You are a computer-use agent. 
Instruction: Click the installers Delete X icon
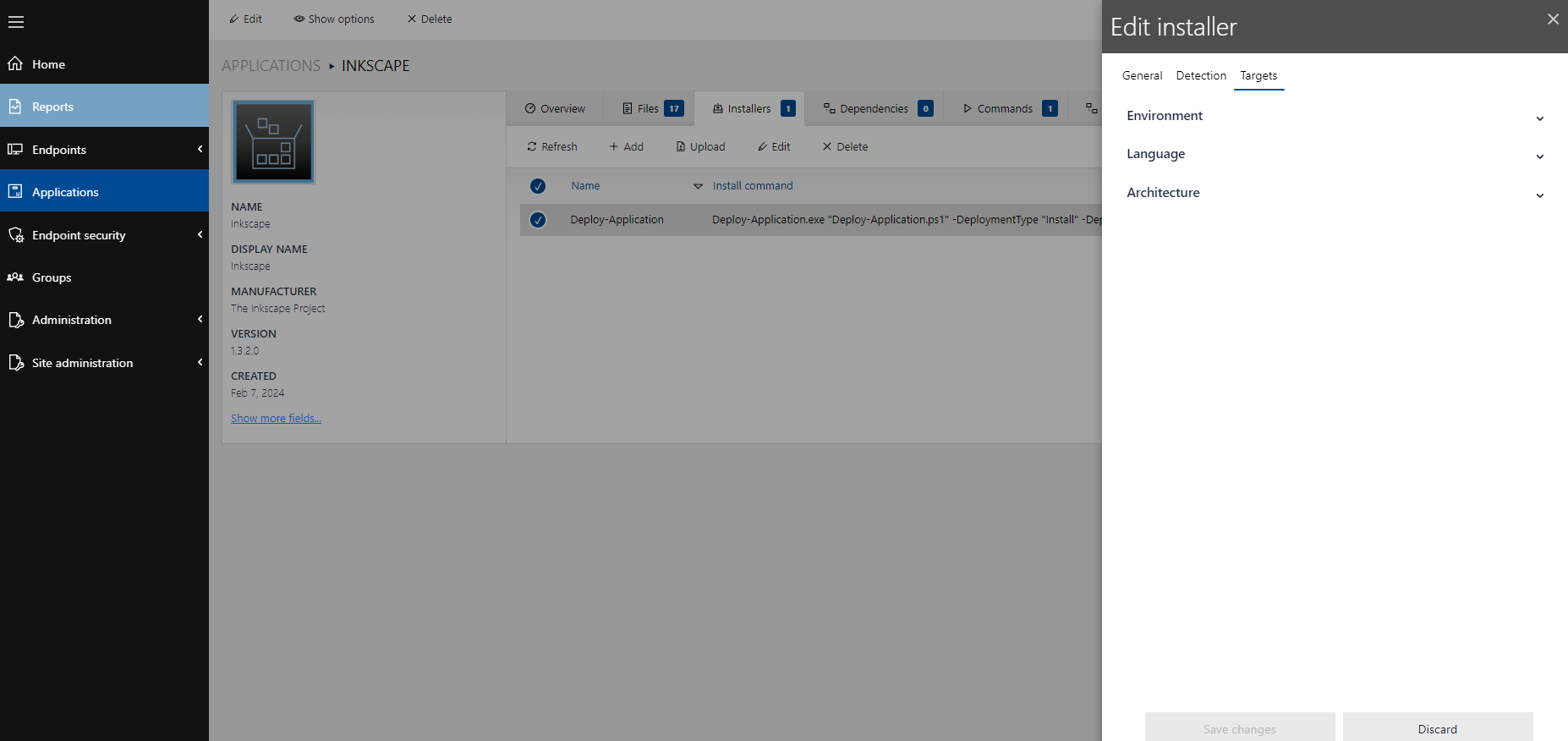(x=827, y=146)
